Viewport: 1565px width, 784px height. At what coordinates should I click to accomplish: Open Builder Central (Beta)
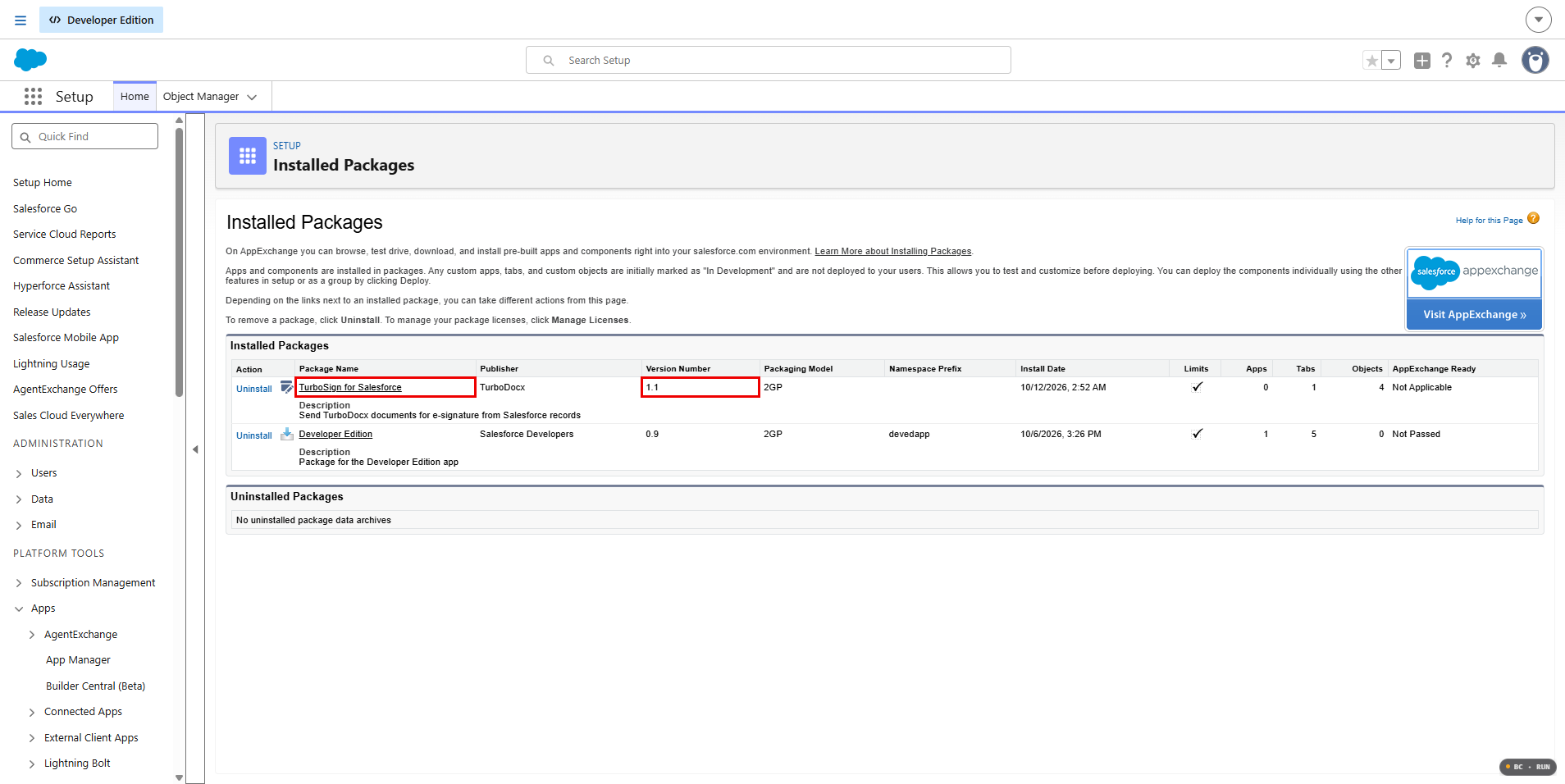[95, 686]
